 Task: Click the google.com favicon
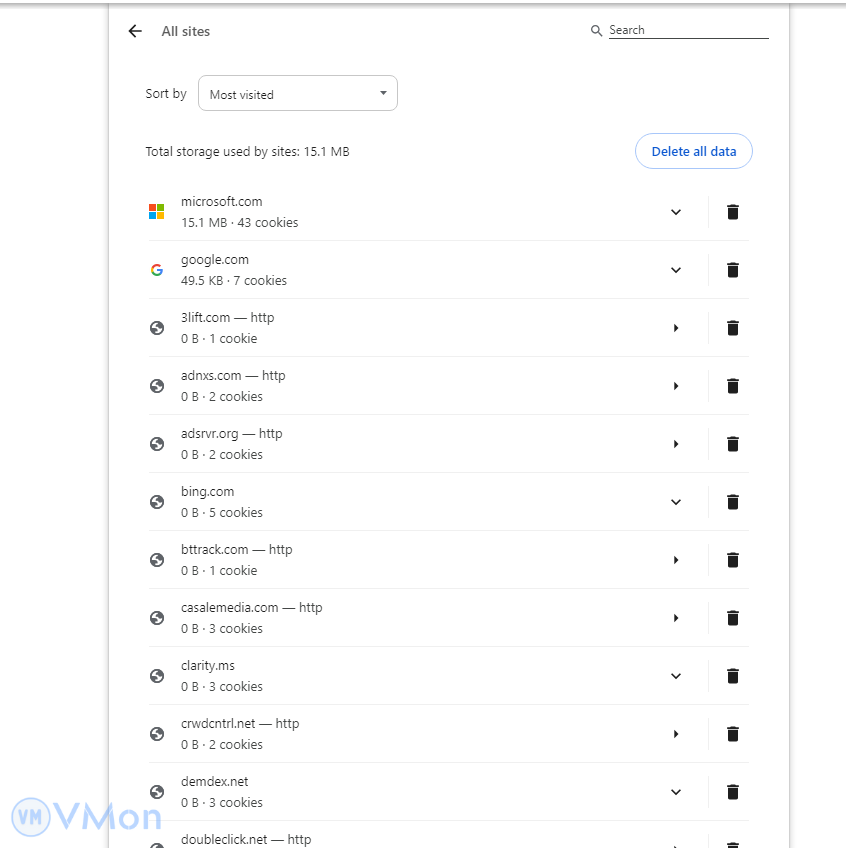(x=157, y=270)
